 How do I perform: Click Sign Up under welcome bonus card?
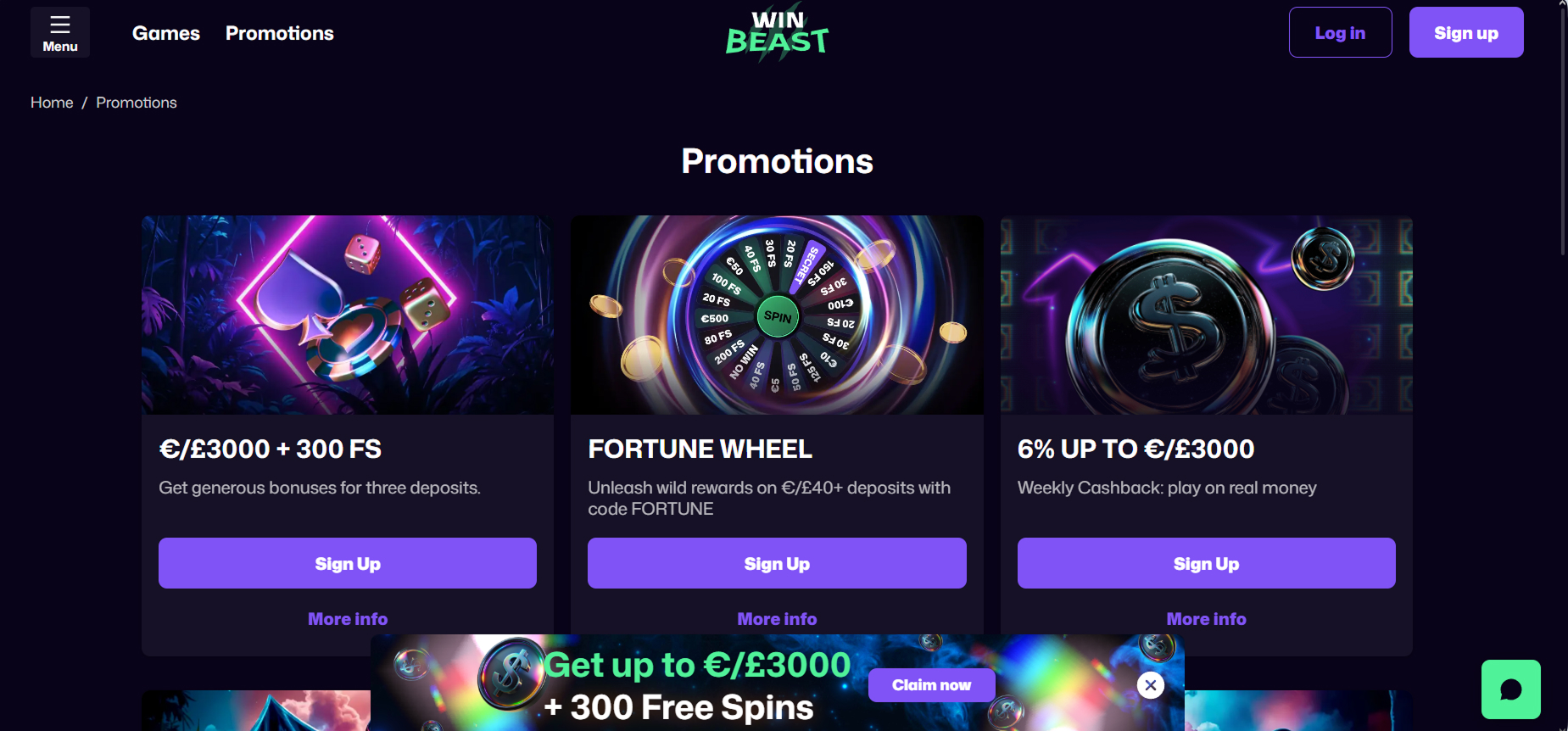(348, 563)
